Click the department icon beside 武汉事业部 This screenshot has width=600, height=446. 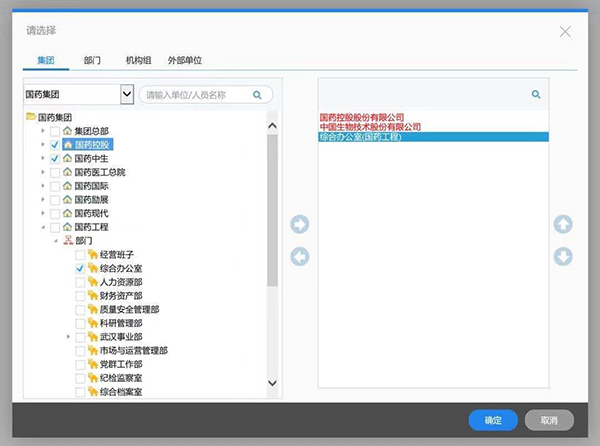[x=93, y=337]
